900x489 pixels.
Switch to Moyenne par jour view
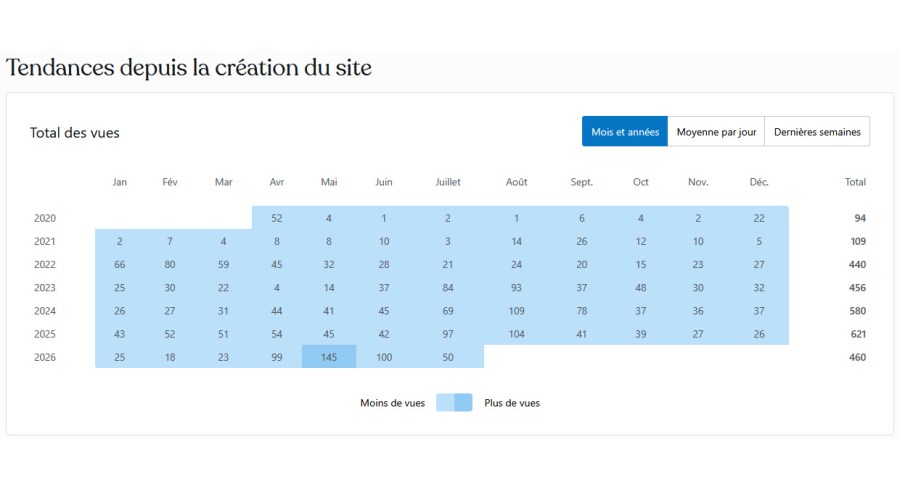point(716,131)
